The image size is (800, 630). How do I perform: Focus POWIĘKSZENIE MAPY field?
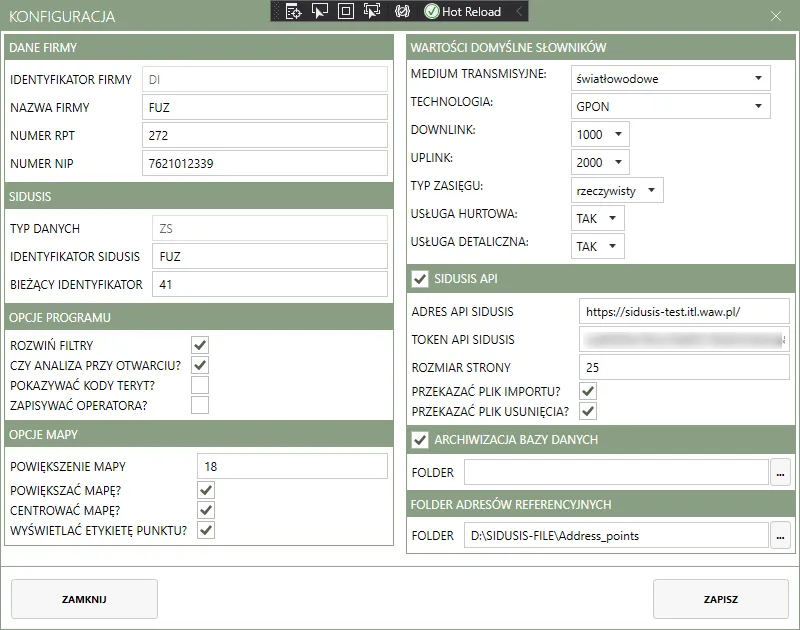point(292,466)
